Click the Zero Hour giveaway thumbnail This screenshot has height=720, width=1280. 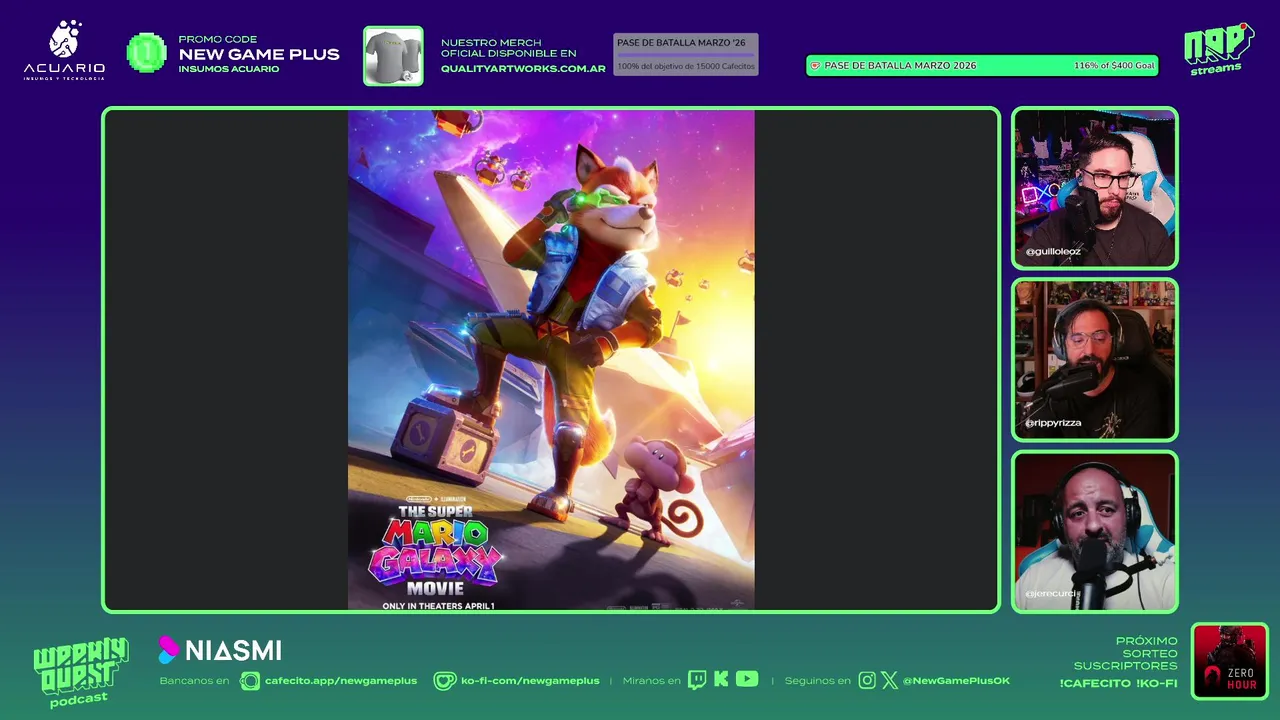click(1229, 661)
